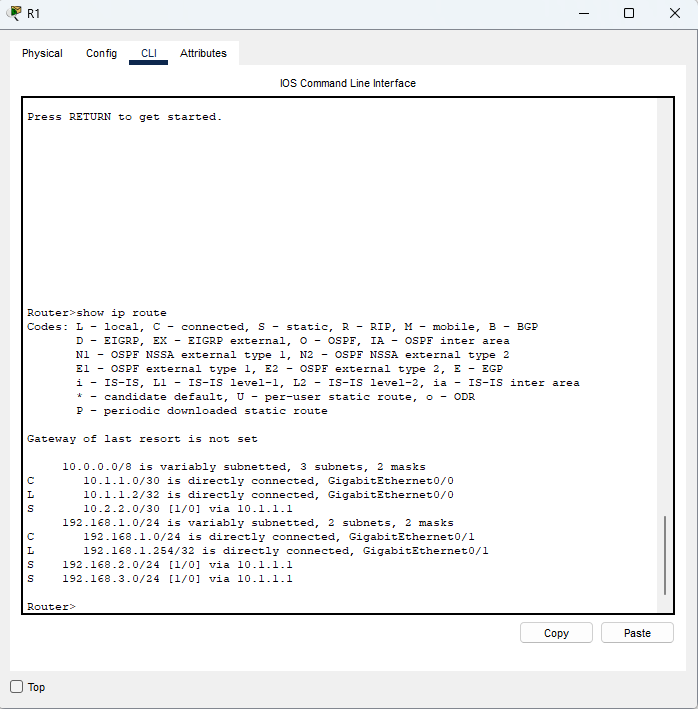Close the R1 window
Viewport: 698px width, 709px height.
coord(674,13)
